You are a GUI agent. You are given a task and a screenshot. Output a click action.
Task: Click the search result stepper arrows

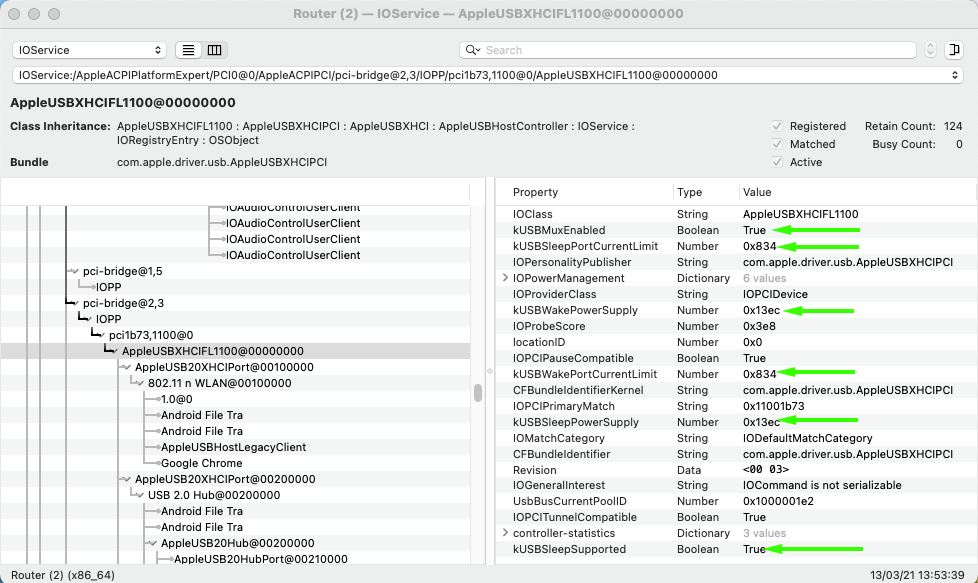[930, 50]
